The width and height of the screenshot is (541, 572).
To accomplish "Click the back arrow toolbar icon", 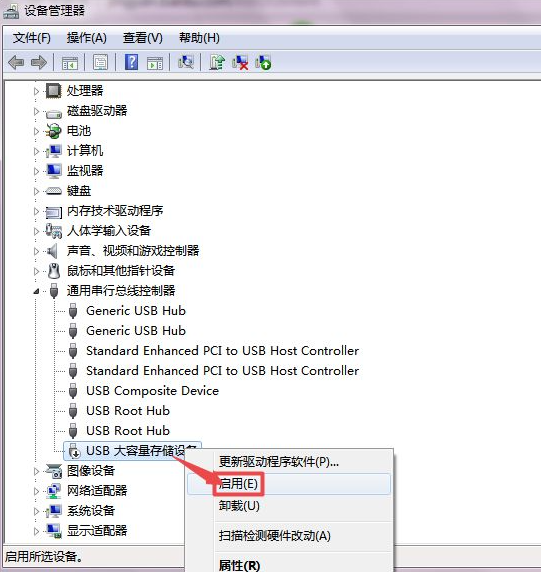I will tap(16, 62).
